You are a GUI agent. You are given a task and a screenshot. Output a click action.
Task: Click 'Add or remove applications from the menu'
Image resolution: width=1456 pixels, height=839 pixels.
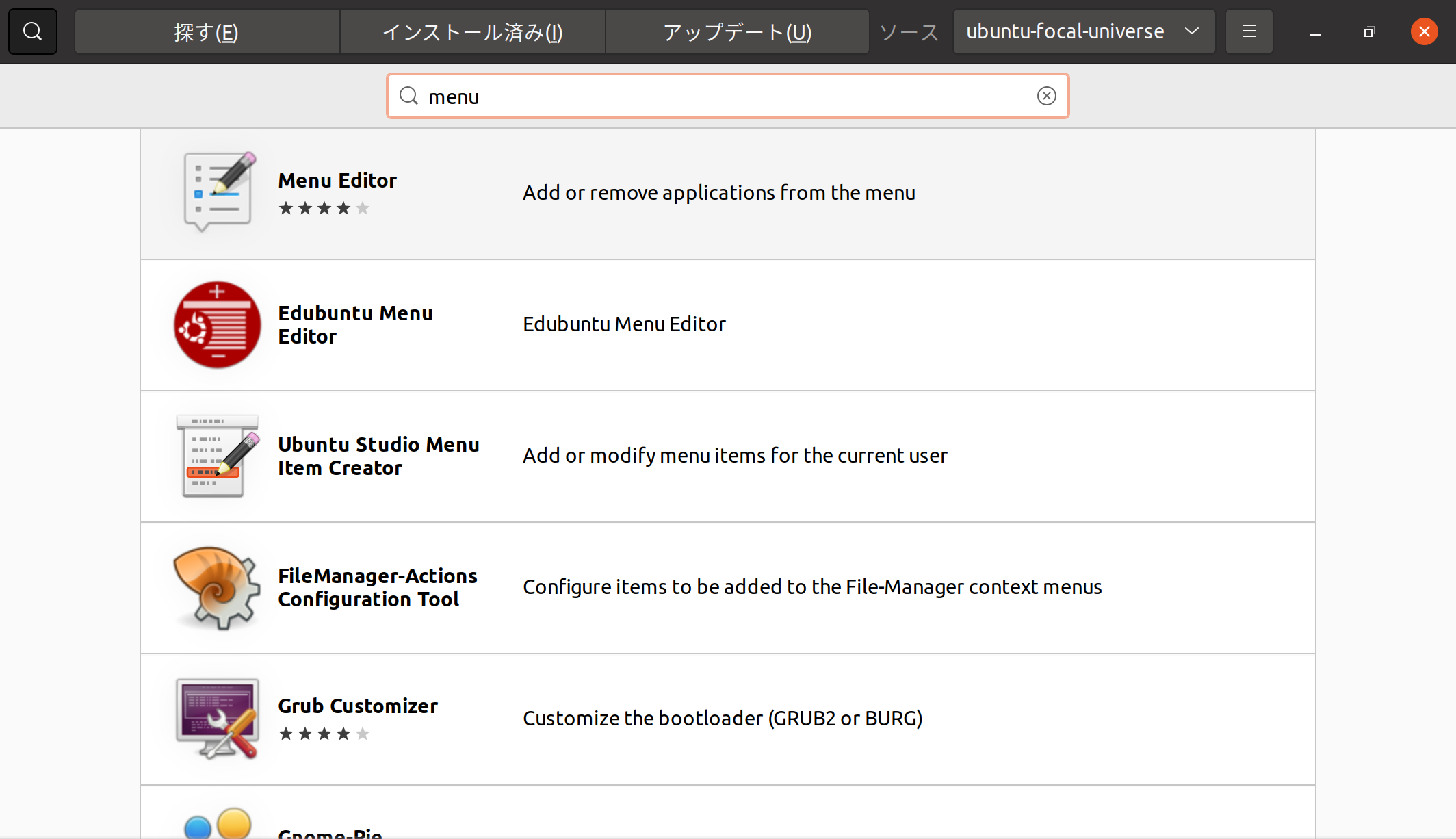pos(719,193)
